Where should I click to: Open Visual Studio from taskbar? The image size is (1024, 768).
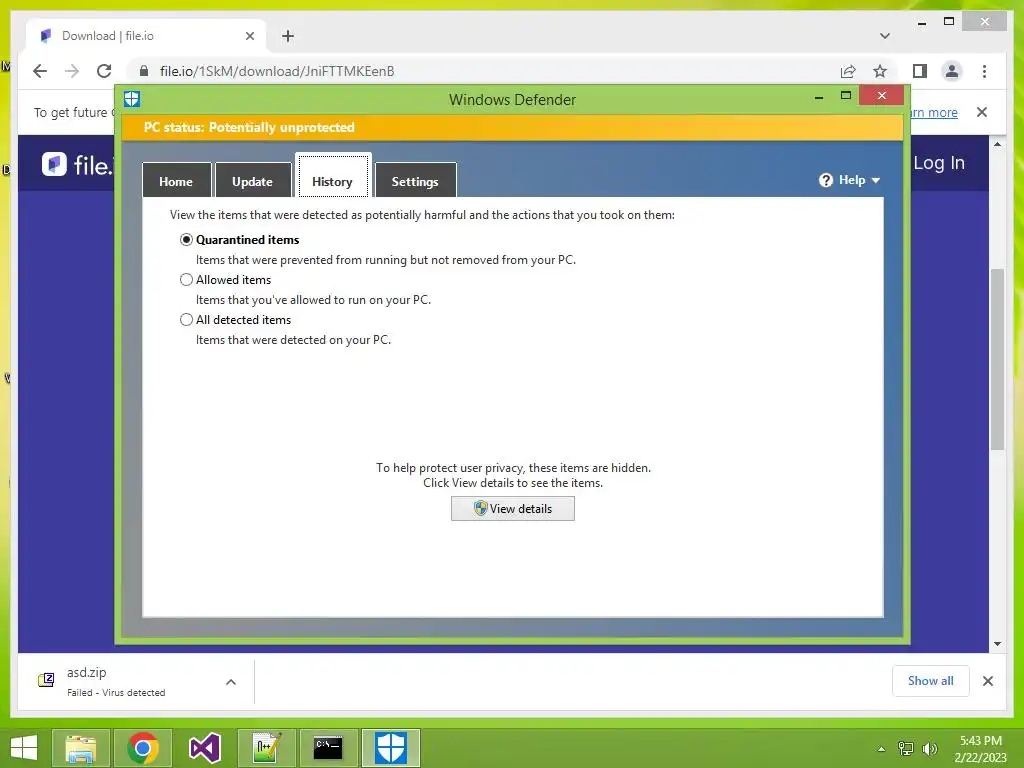point(204,748)
